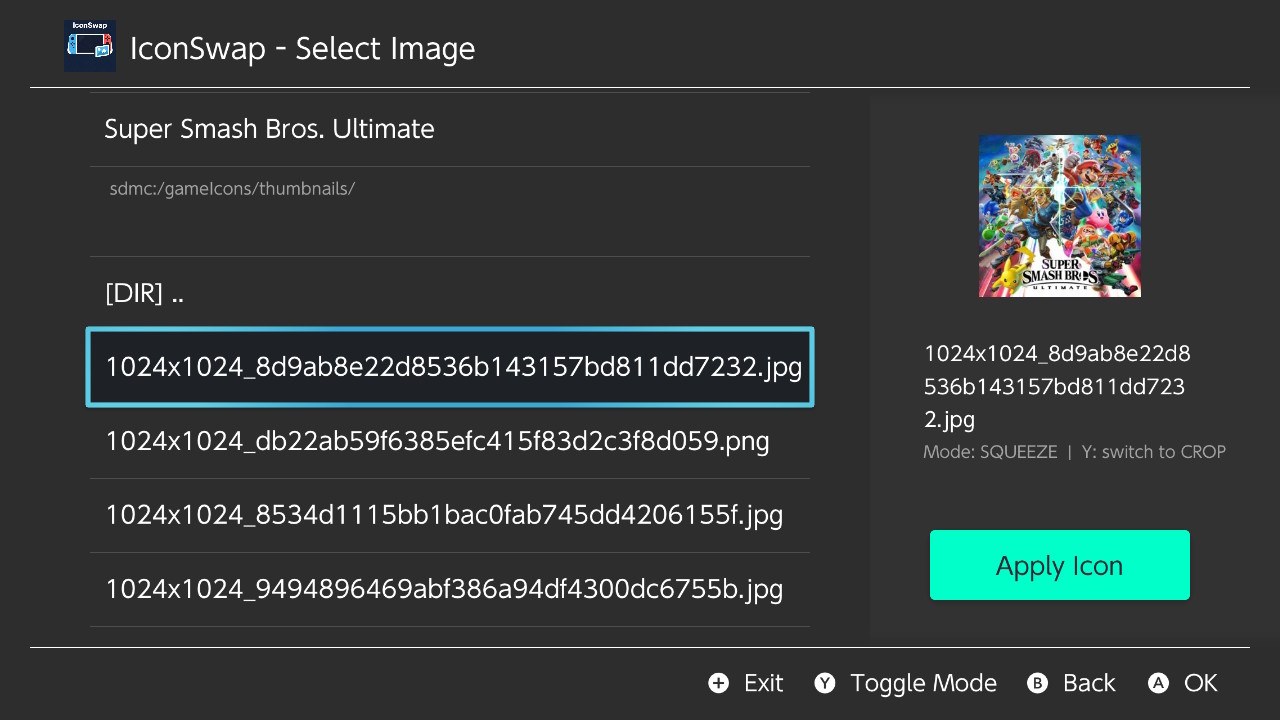Pick the 9494896469ab .jpg file

point(450,589)
